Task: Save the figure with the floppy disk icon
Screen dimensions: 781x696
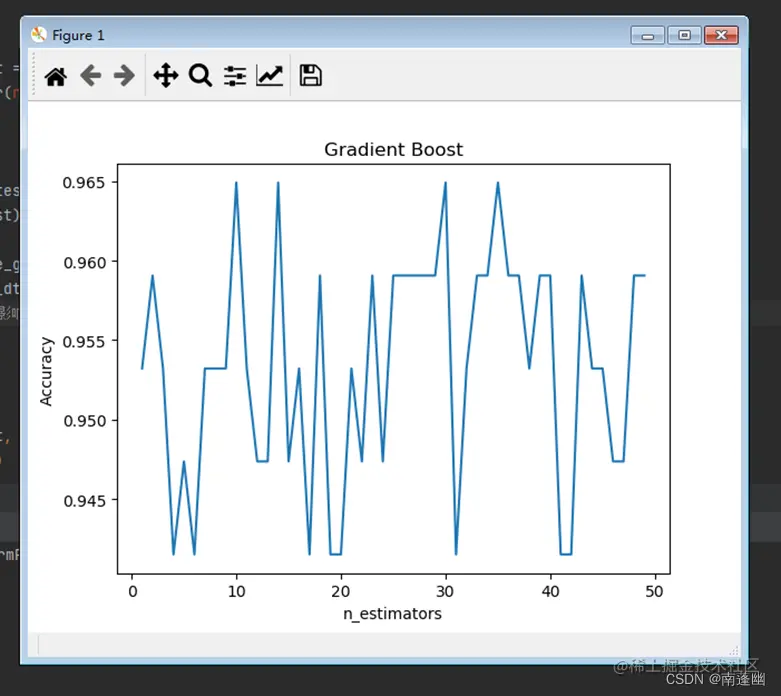Action: click(x=310, y=76)
